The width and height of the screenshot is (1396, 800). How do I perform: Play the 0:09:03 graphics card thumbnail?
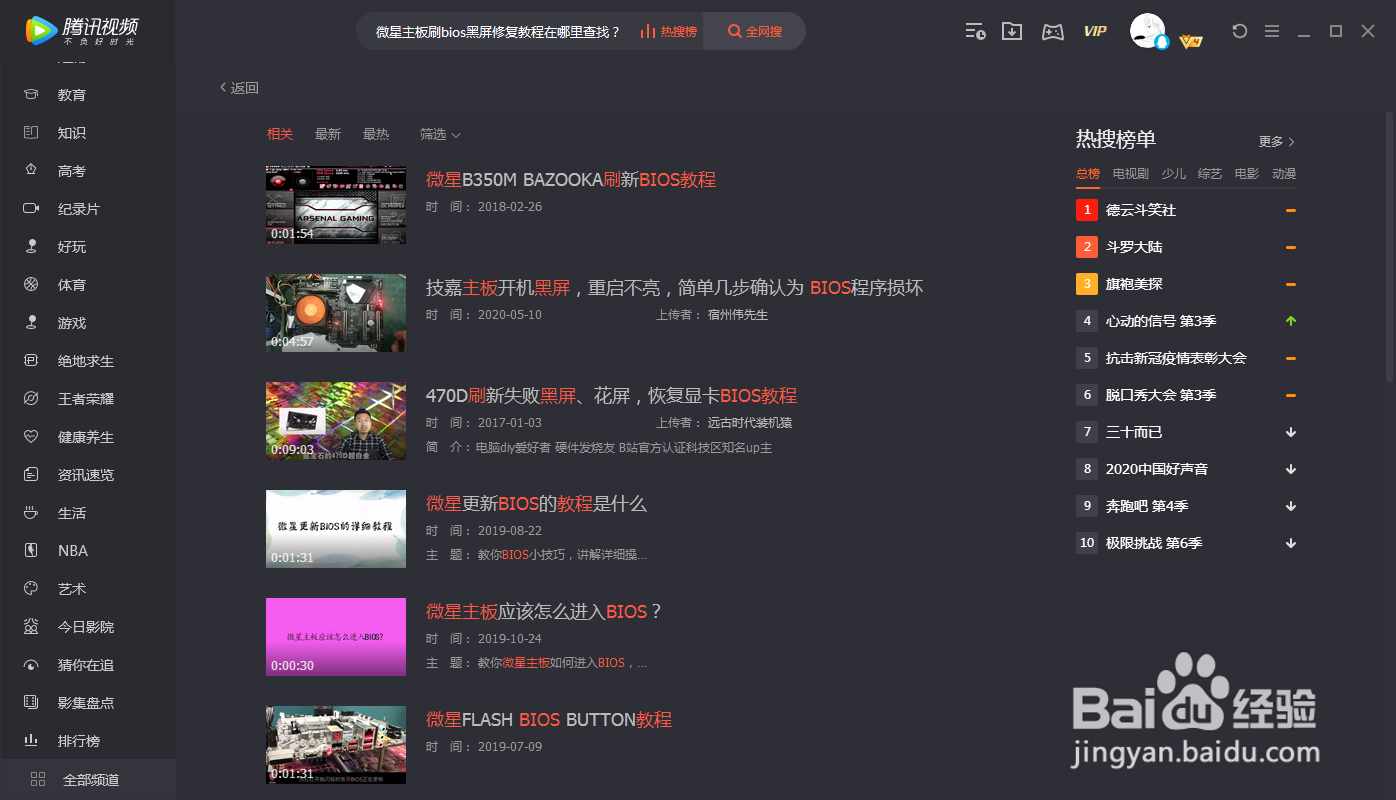pyautogui.click(x=336, y=421)
